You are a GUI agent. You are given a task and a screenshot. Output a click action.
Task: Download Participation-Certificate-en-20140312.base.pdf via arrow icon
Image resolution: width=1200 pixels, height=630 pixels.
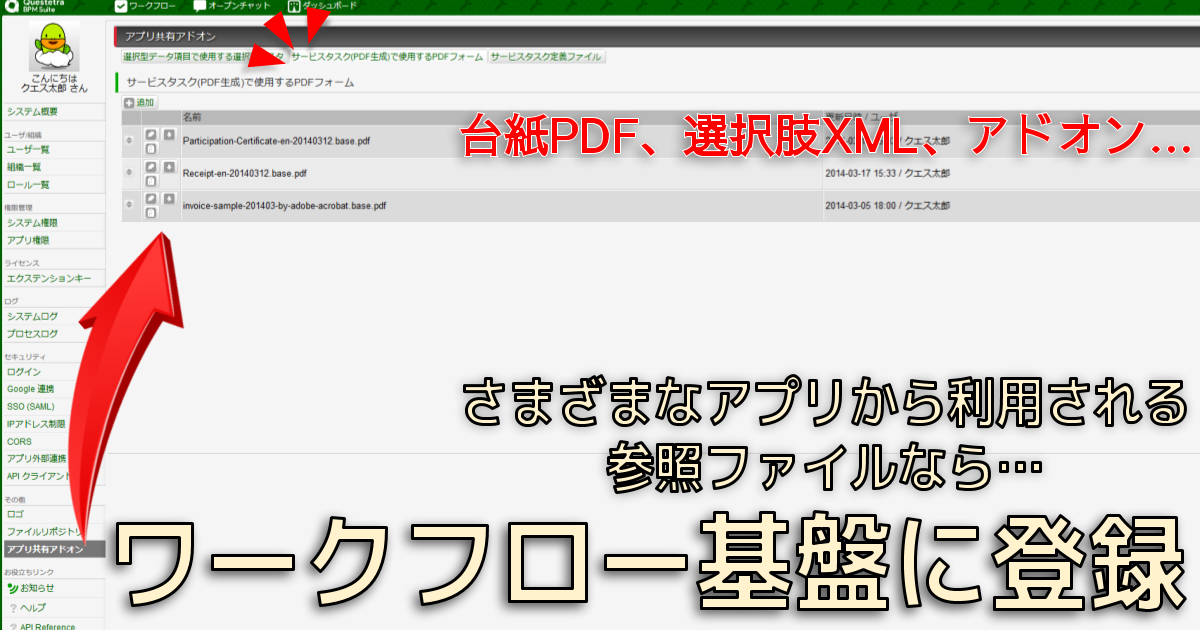pyautogui.click(x=168, y=135)
